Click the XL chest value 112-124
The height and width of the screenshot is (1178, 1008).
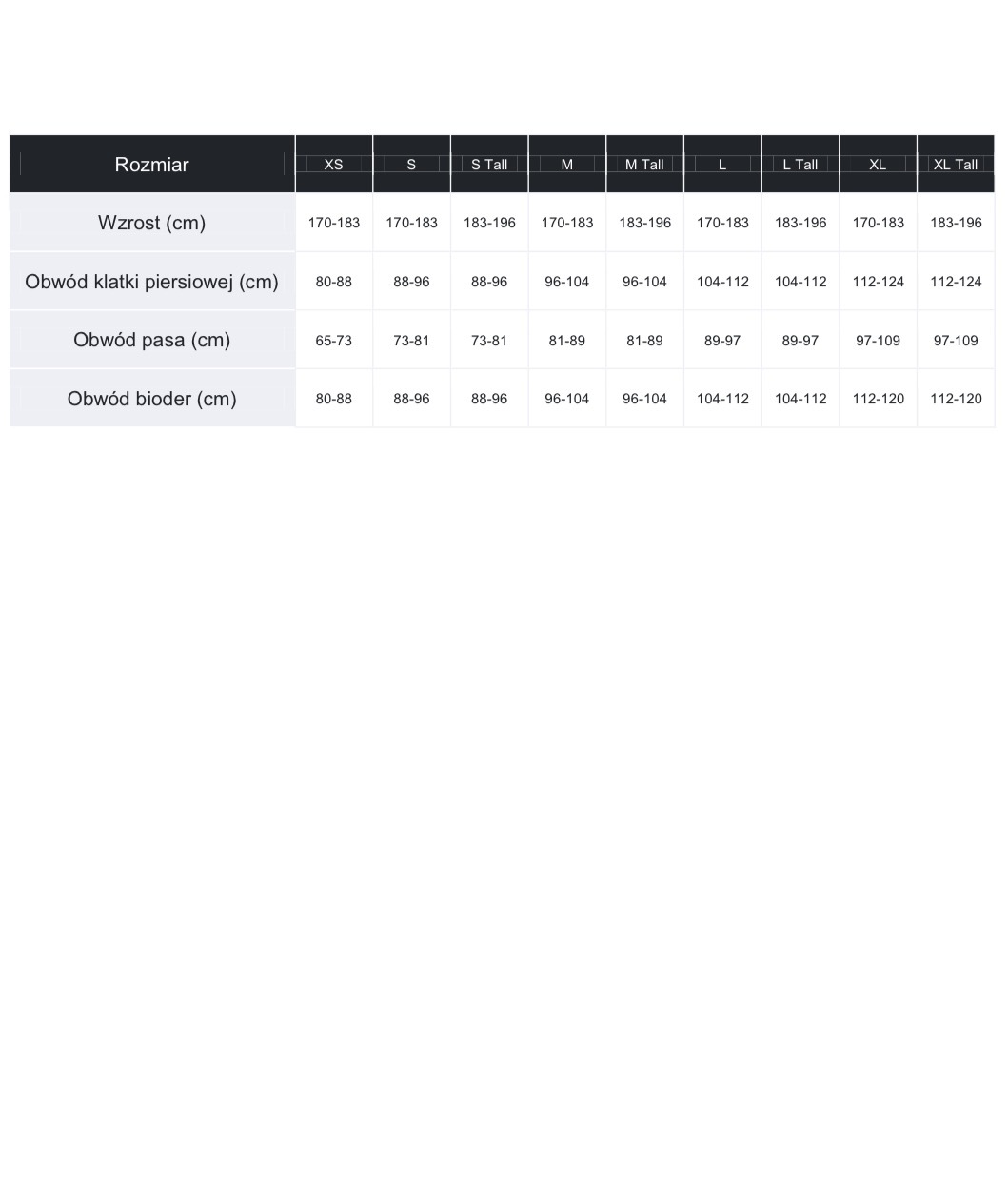tap(878, 282)
